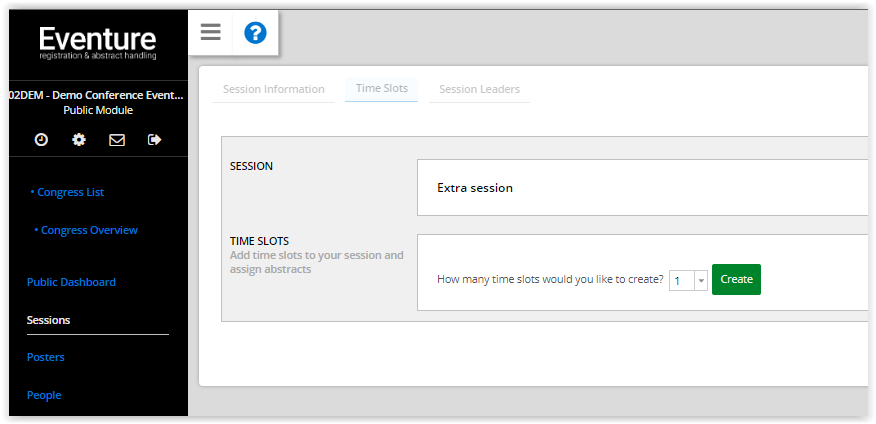Expand the time slots count dropdown arrow

pyautogui.click(x=701, y=280)
